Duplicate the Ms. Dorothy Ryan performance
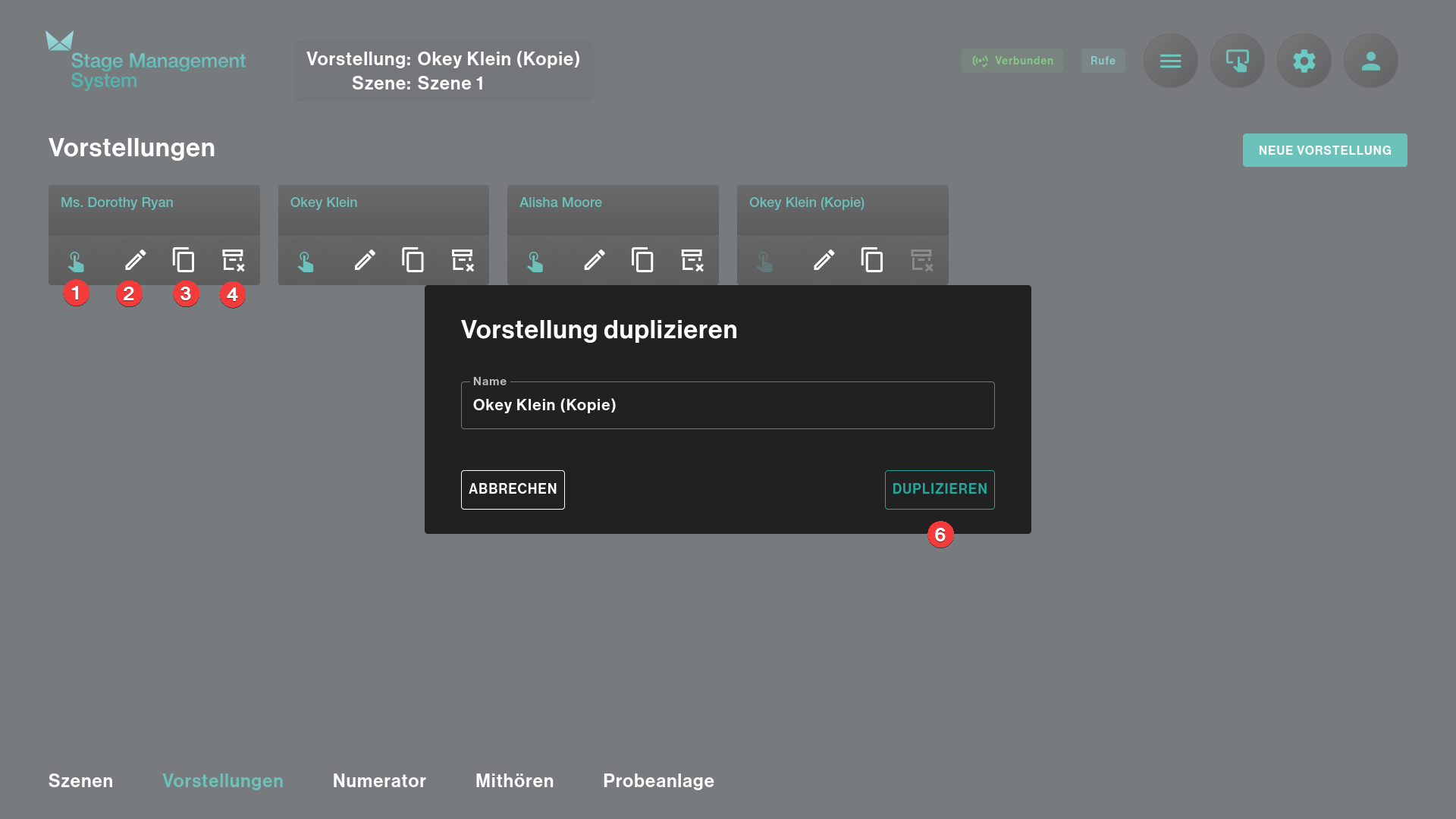The image size is (1456, 819). 184,260
